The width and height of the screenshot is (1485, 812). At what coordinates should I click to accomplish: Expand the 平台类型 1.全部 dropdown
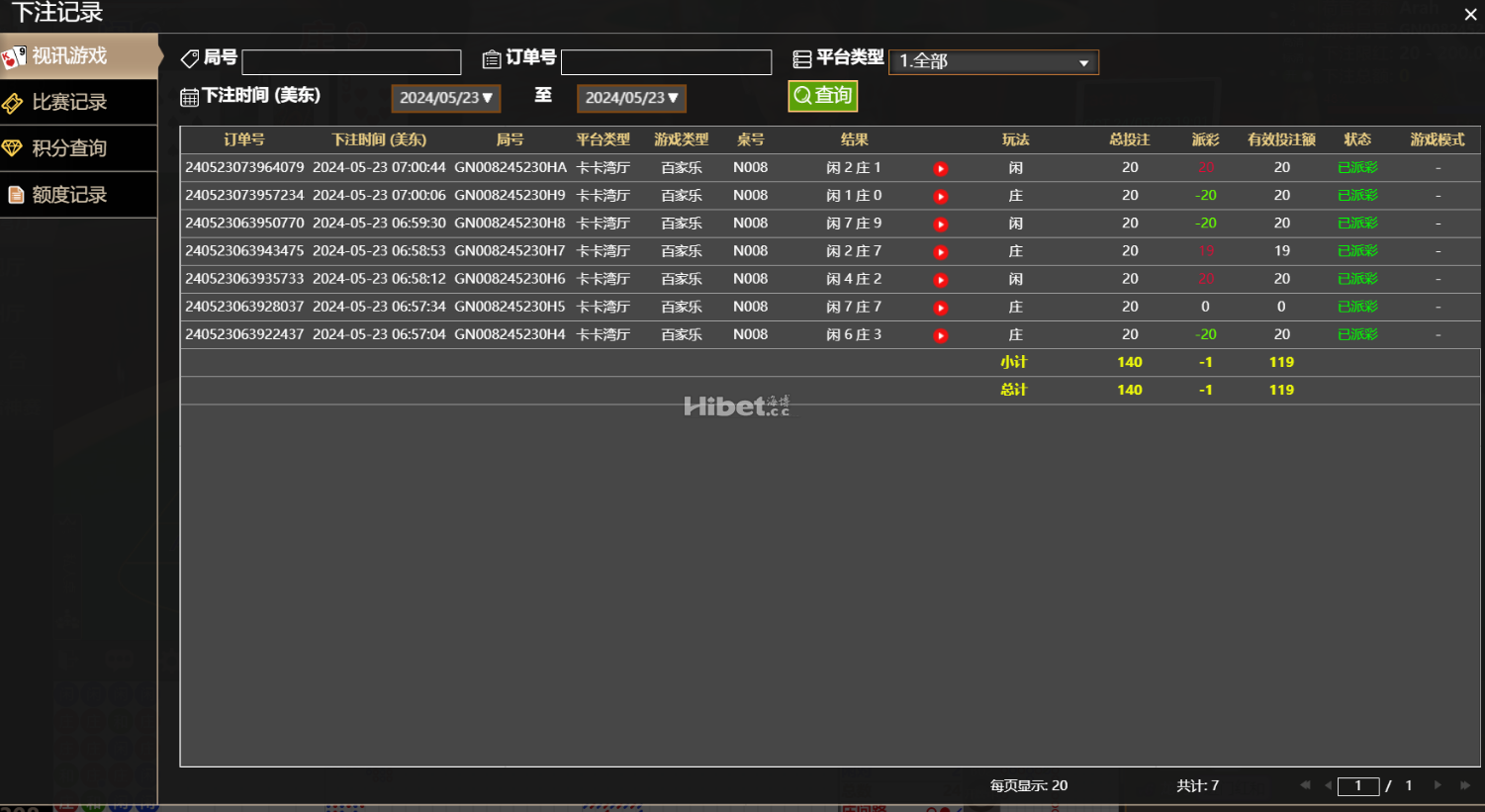[993, 61]
